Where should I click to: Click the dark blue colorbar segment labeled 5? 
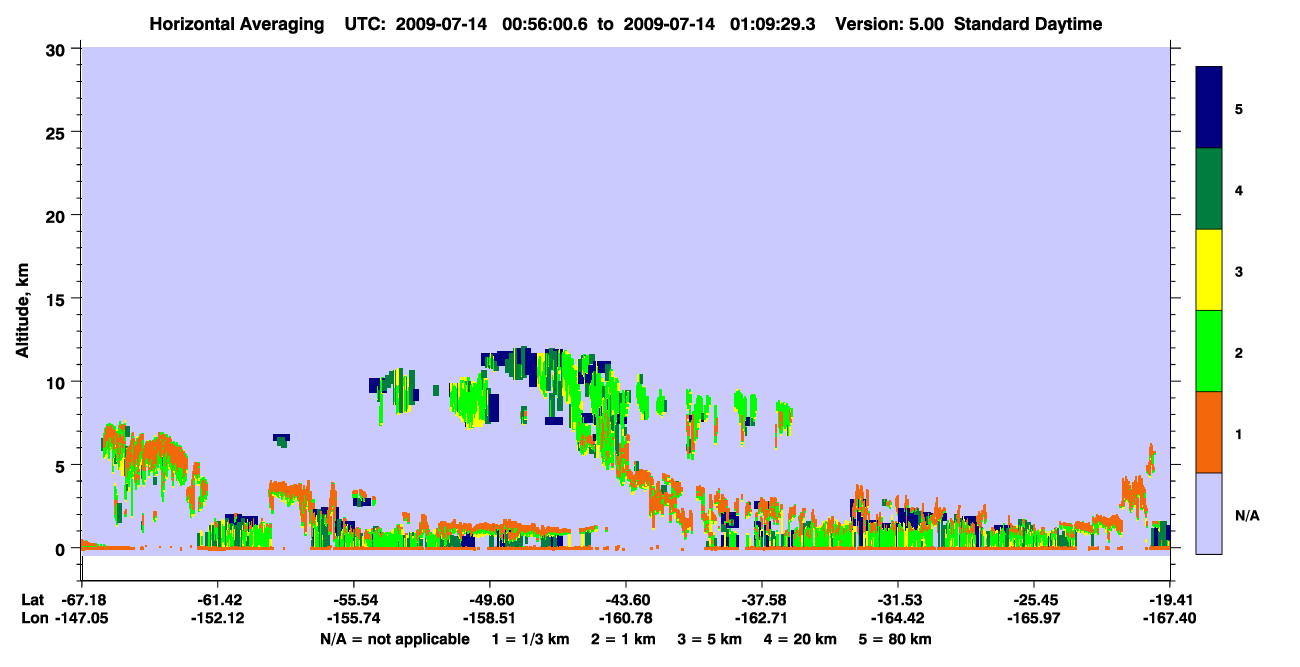tap(1209, 108)
